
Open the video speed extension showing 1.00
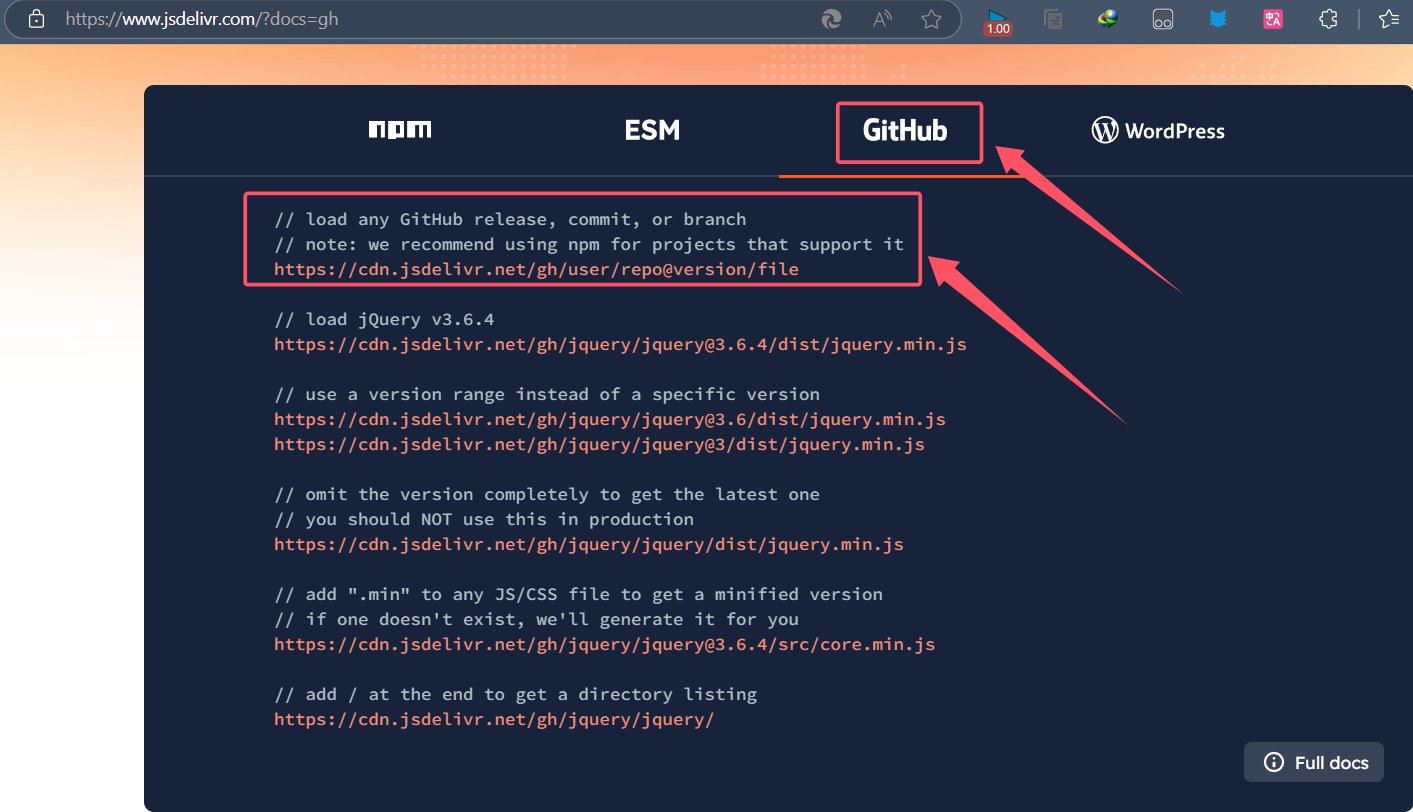coord(997,20)
